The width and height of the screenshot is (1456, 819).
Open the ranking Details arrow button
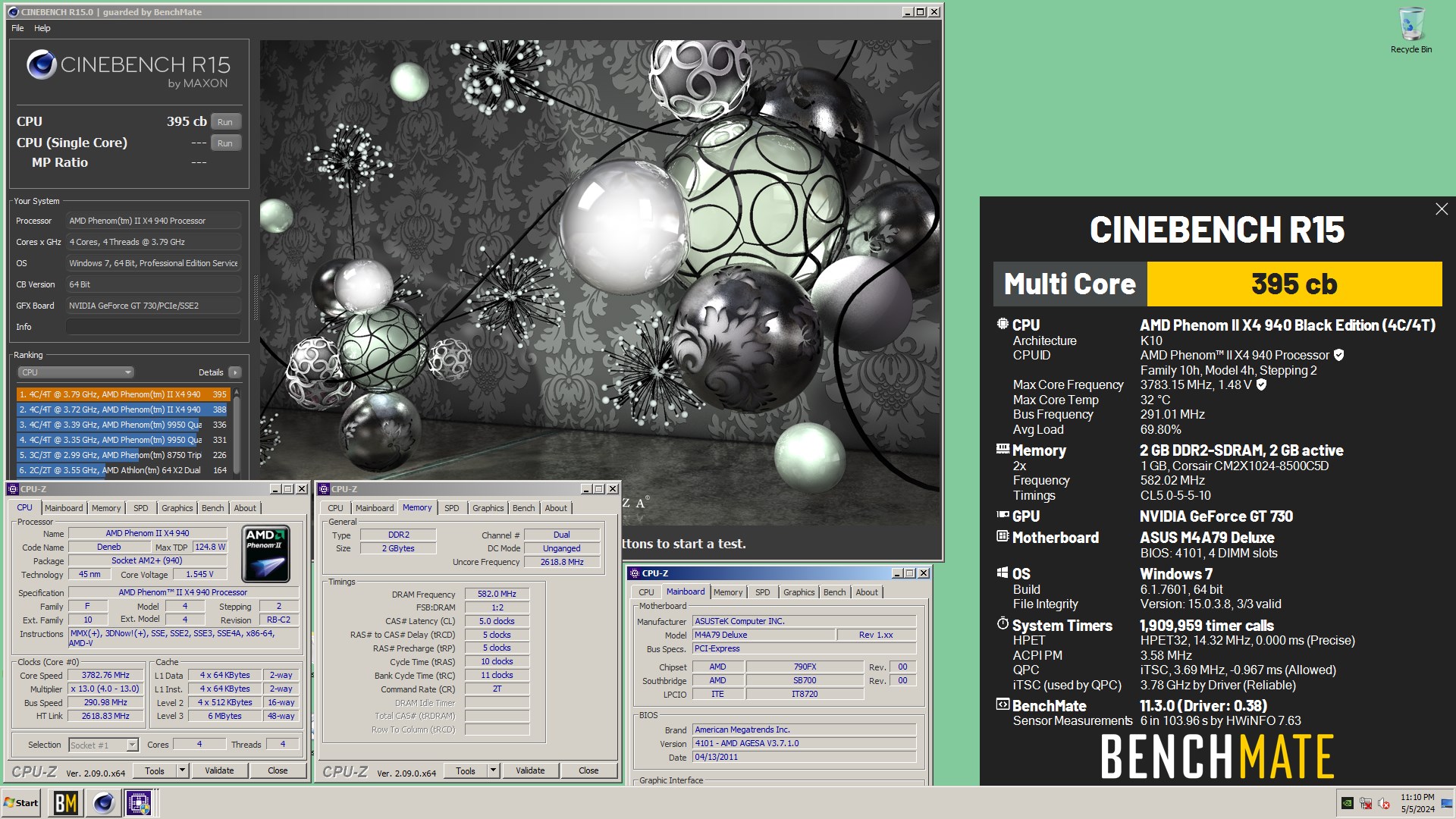235,372
